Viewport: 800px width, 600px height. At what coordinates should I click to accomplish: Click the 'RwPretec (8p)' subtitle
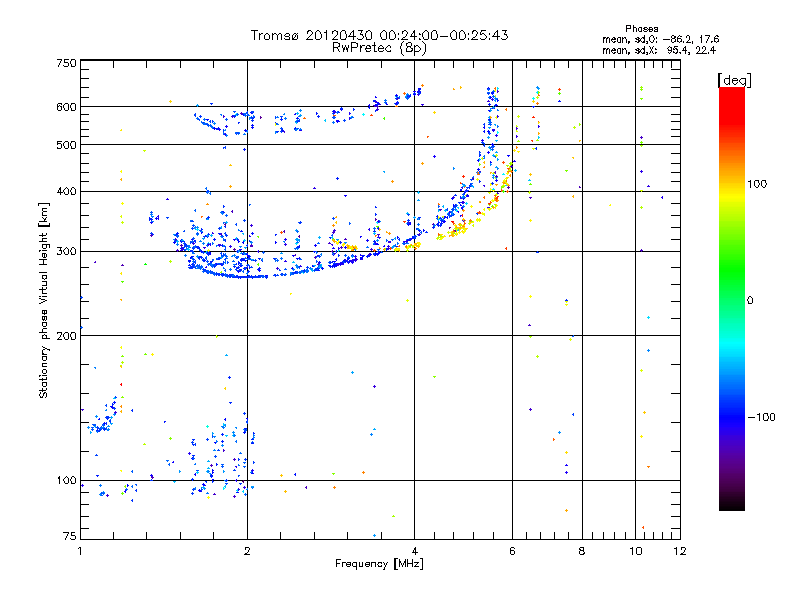[379, 48]
